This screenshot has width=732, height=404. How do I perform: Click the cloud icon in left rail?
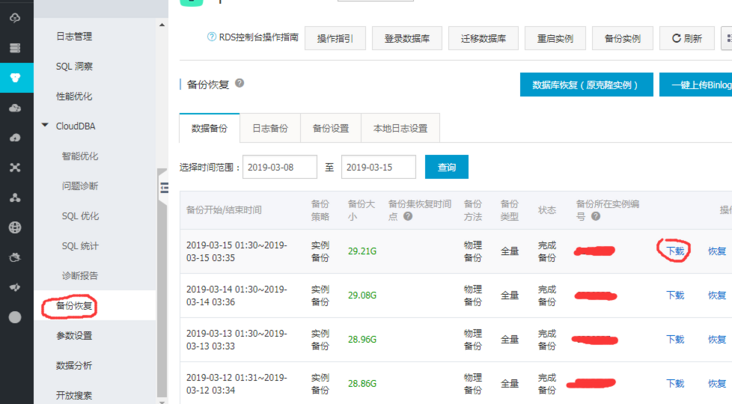(15, 107)
